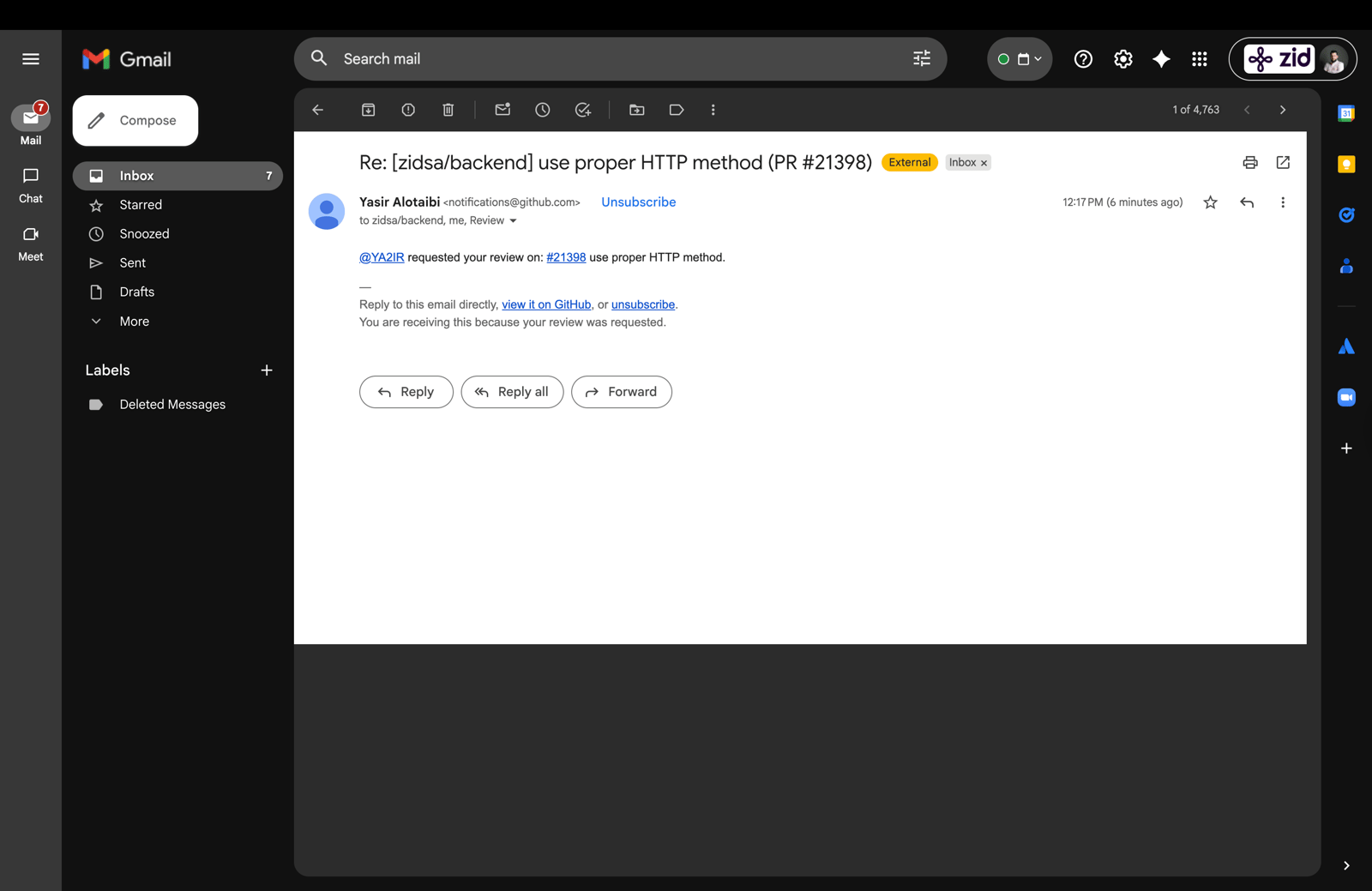Viewport: 1372px width, 891px height.
Task: Open Google Tasks in the side panel
Action: (x=1346, y=215)
